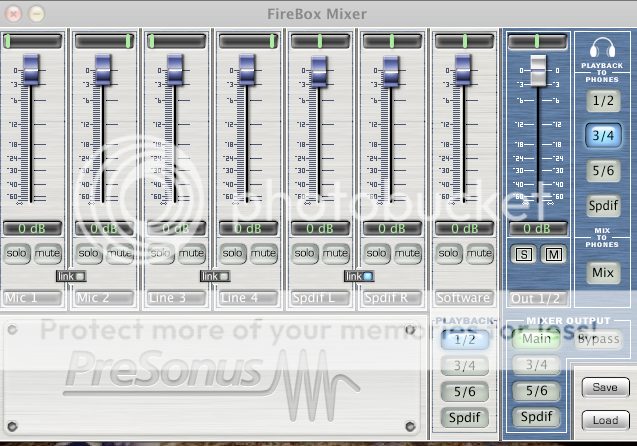Viewport: 637px width, 446px height.
Task: Click the Mic 2 channel name field
Action: click(x=104, y=298)
